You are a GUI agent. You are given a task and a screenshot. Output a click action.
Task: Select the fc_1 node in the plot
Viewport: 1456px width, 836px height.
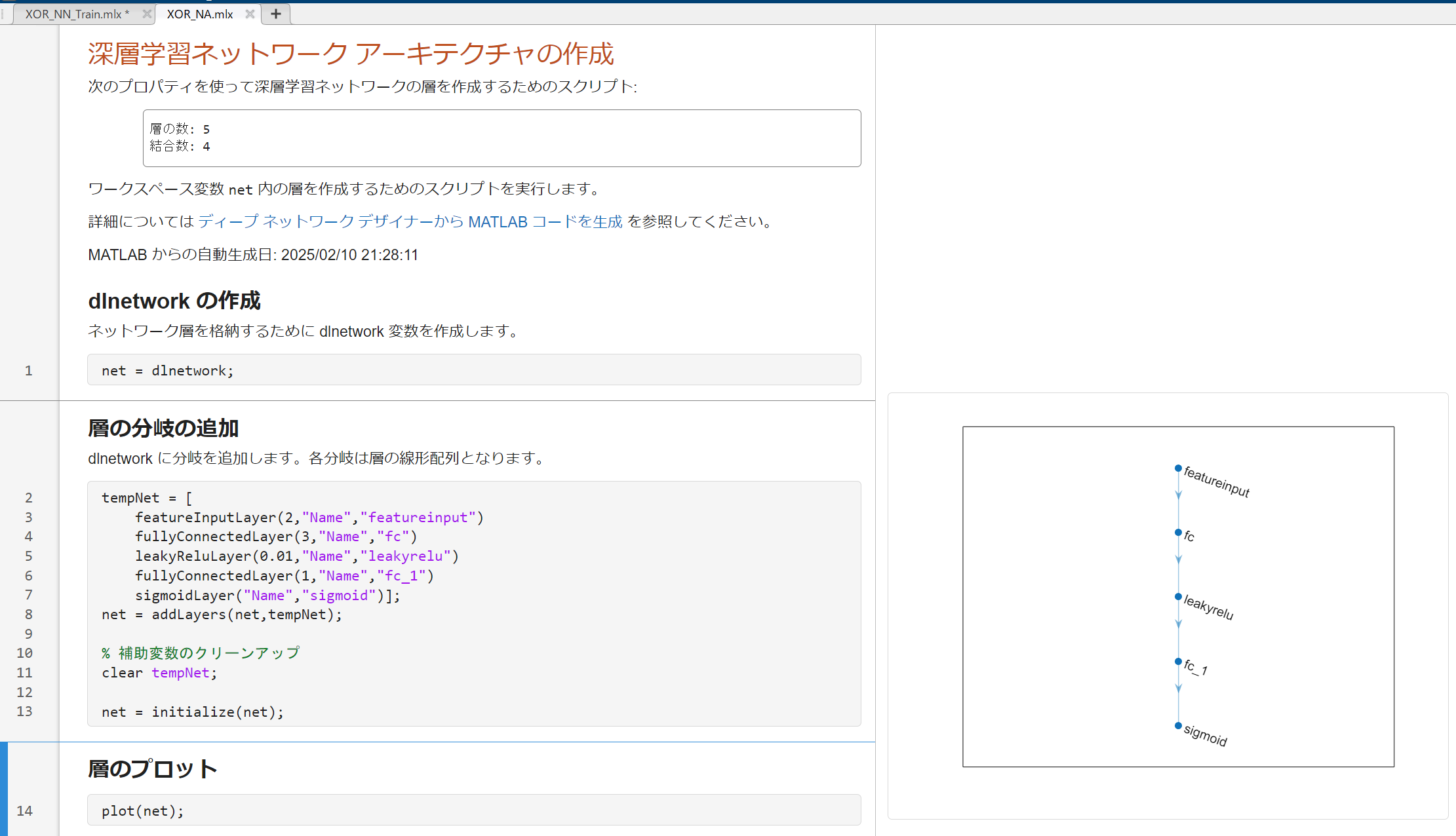click(x=1178, y=661)
